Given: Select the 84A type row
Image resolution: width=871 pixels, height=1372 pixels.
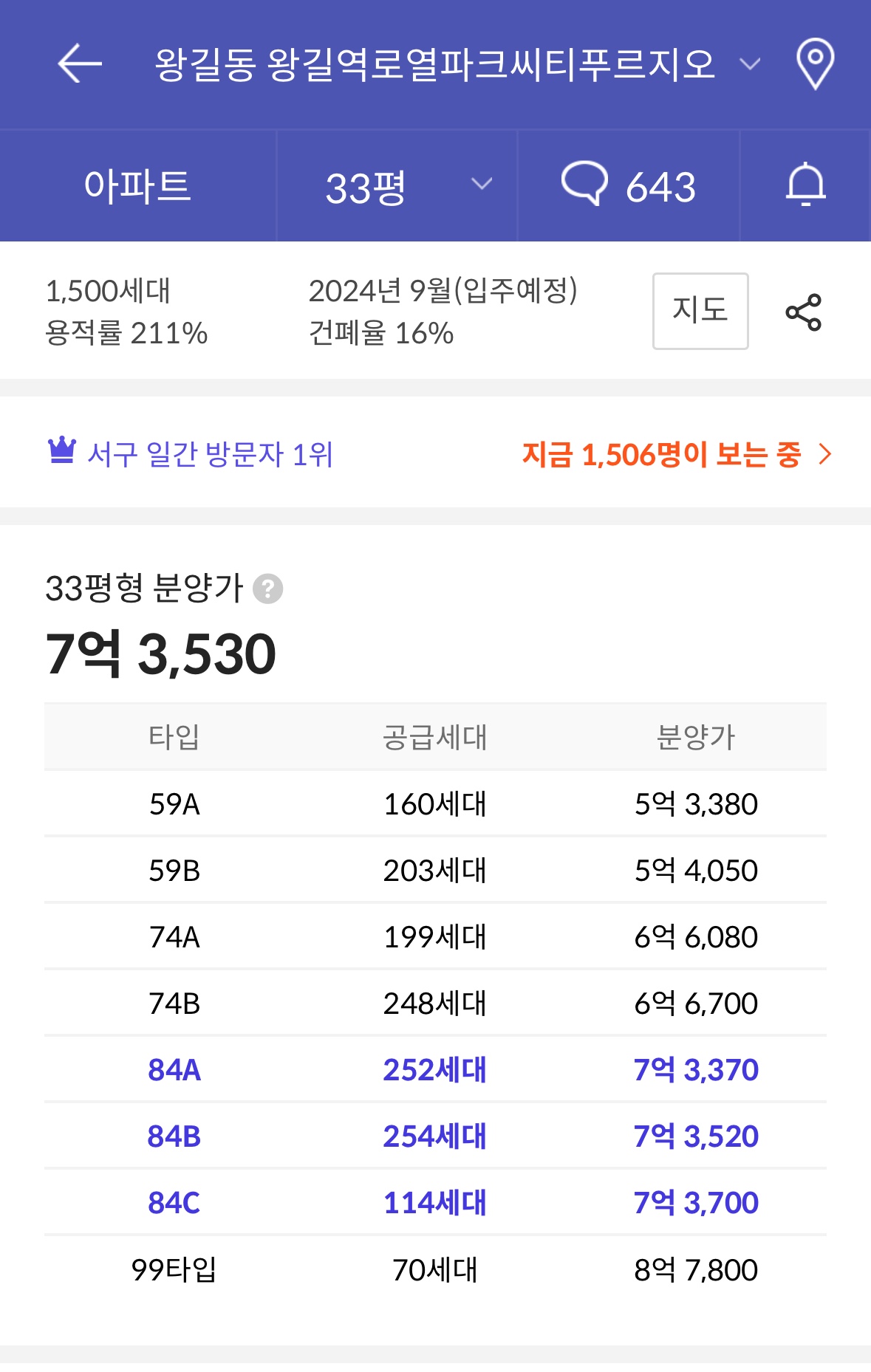Looking at the screenshot, I should (435, 1069).
